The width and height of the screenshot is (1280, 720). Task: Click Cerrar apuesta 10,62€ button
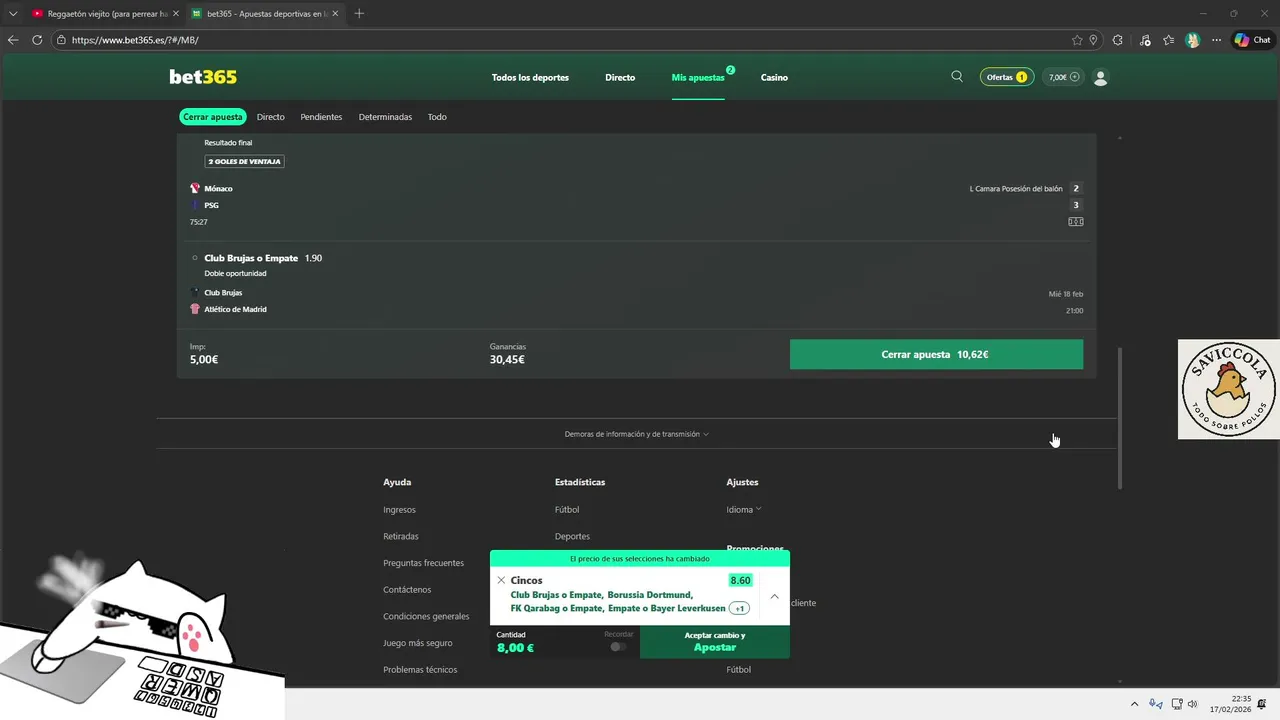(x=936, y=354)
